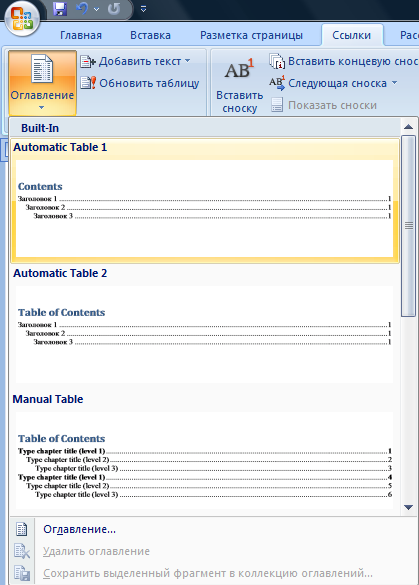Open the Главная ribbon tab
The width and height of the screenshot is (419, 585).
[x=81, y=35]
